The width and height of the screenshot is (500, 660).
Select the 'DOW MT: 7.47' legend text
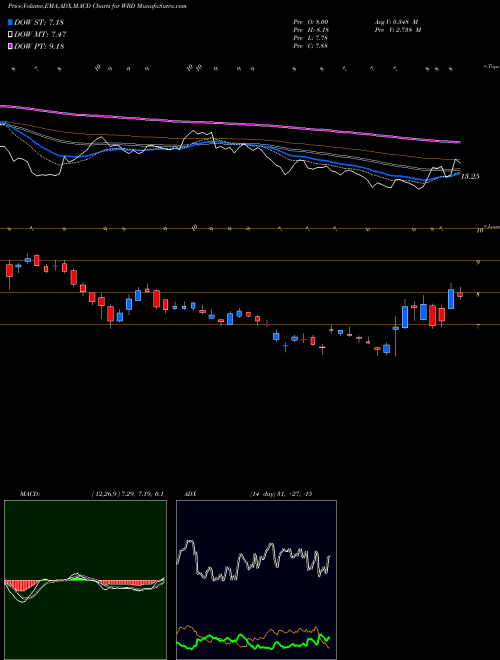click(x=40, y=35)
